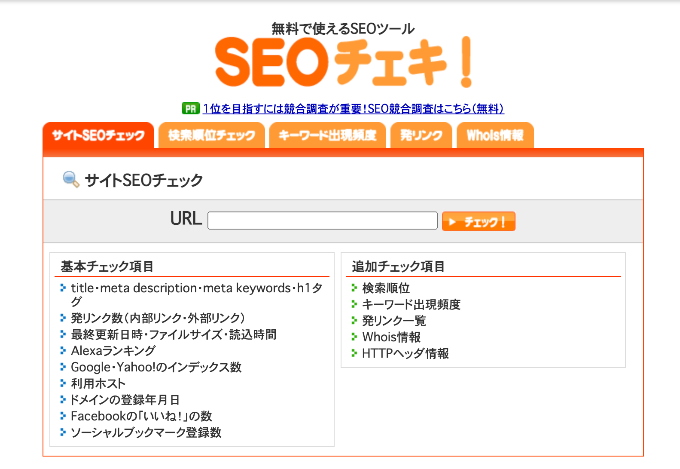Click the 無料で使えるSEOツール tagline
The image size is (680, 469).
[x=343, y=29]
